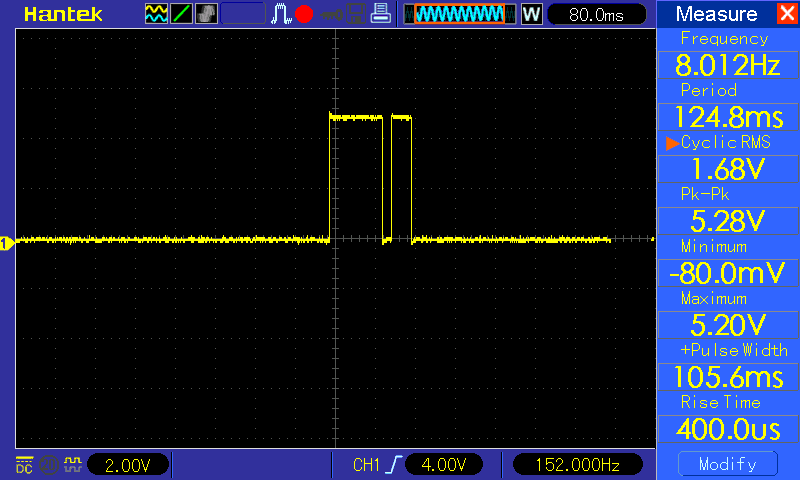Click the Cyclic RMS label
800x480 pixels.
pyautogui.click(x=726, y=142)
